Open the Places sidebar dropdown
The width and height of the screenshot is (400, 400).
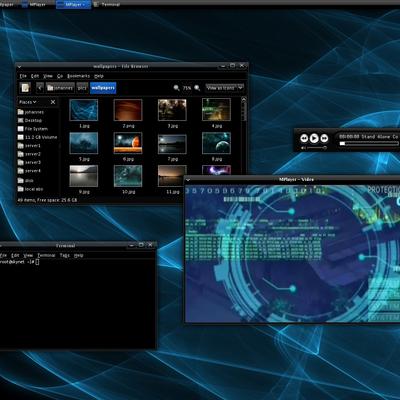tap(28, 102)
